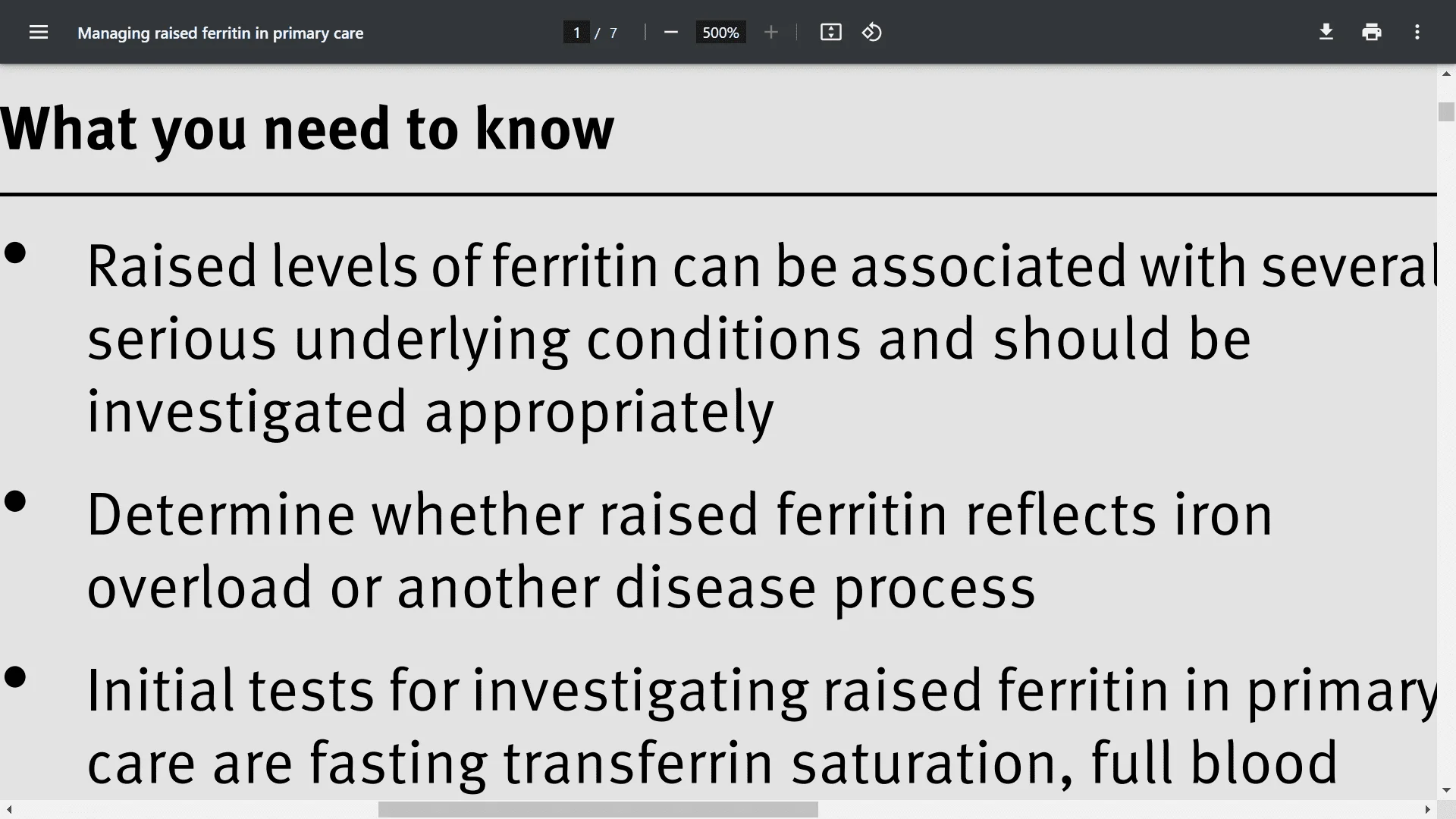This screenshot has width=1456, height=819.
Task: Click the zoom in plus button
Action: [771, 33]
